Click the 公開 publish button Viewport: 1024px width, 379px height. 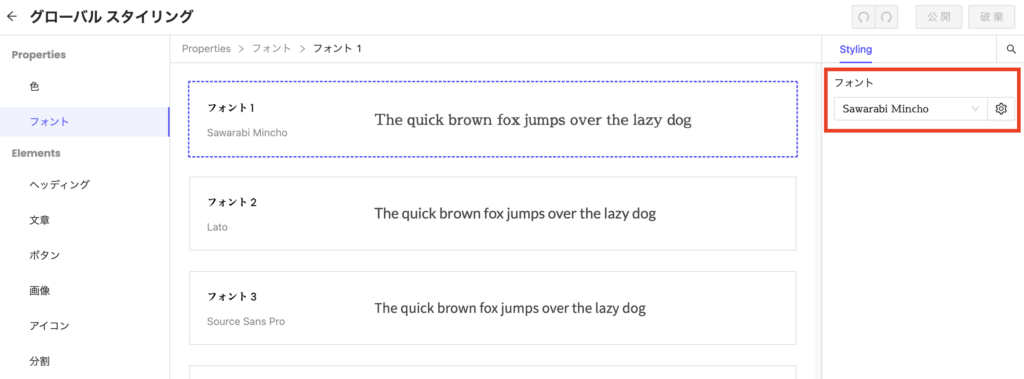(x=939, y=18)
